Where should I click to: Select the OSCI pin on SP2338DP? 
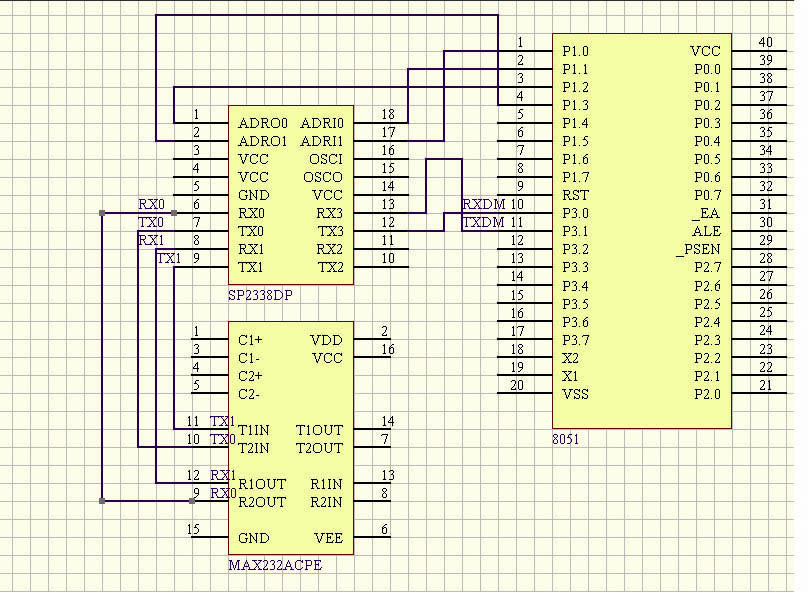tap(325, 159)
